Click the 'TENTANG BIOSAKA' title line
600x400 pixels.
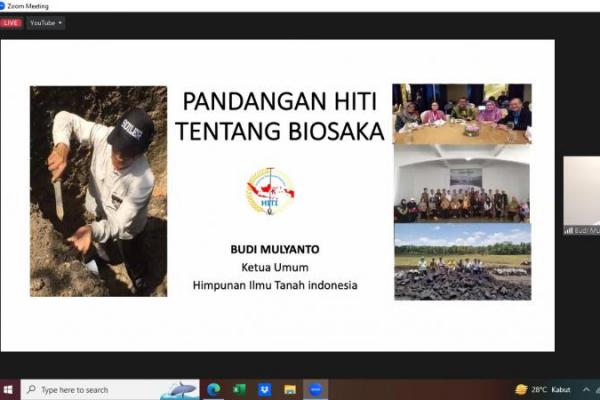coord(280,131)
